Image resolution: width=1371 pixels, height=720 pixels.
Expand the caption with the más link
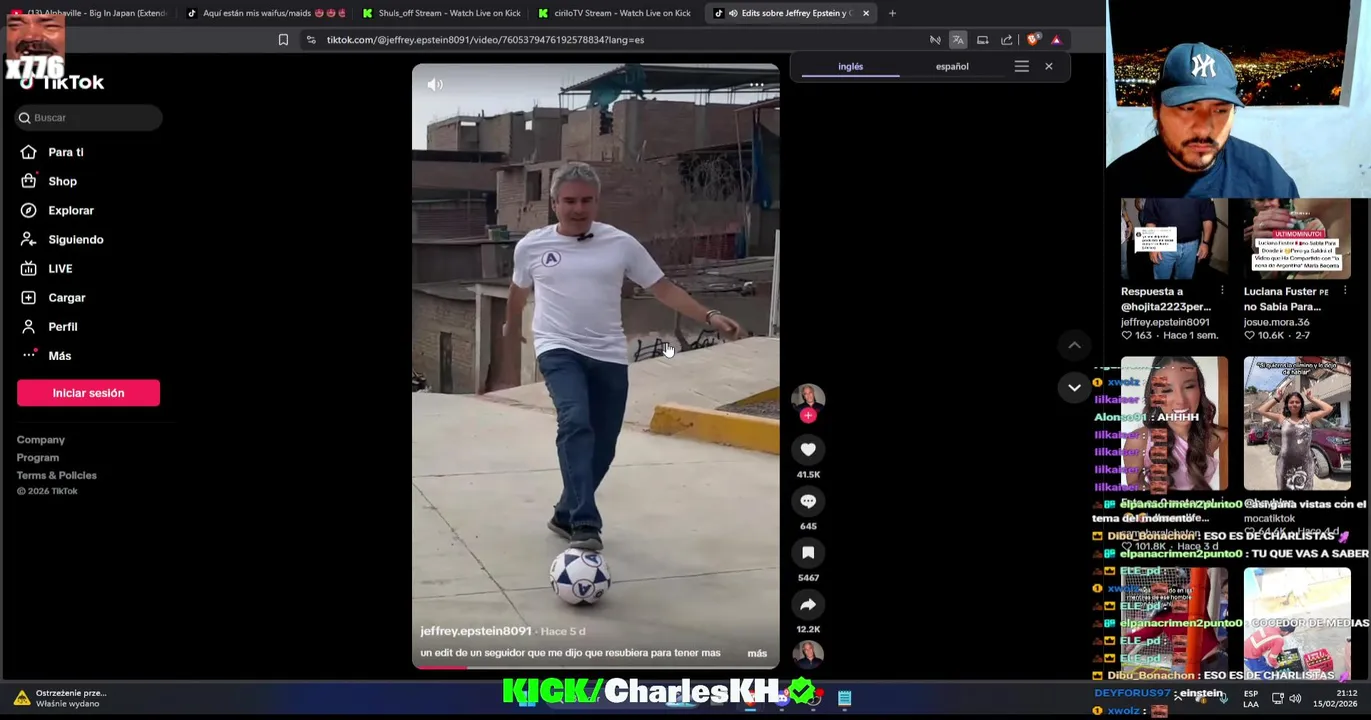(x=757, y=653)
